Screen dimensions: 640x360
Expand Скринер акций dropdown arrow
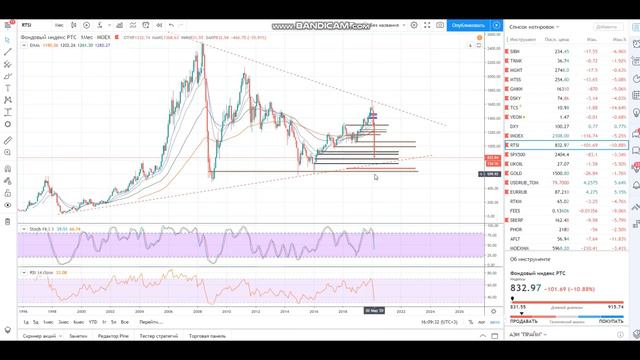(60, 336)
